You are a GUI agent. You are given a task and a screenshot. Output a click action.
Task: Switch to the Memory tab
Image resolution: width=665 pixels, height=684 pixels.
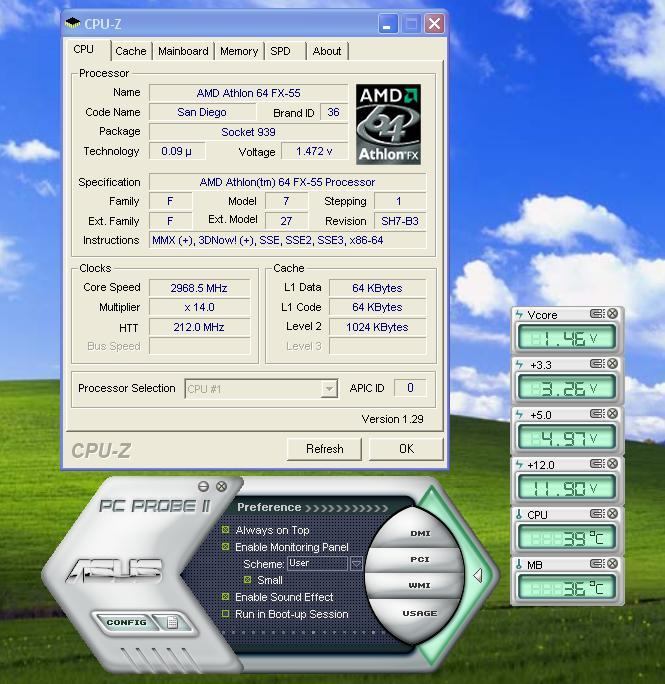pos(239,51)
